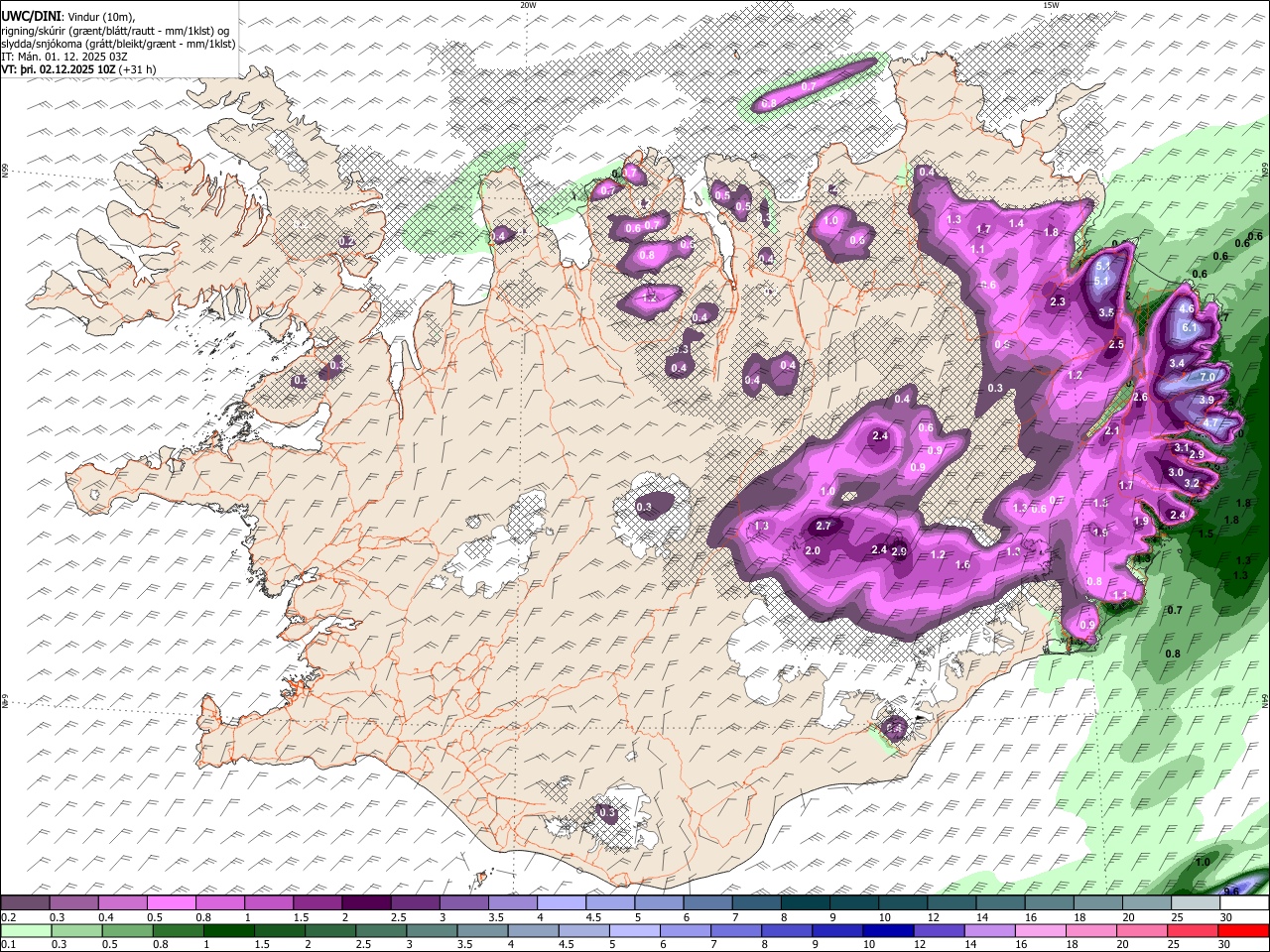
Task: Select the darkest purple swatch labeled 2 in the snow legend
Action: pos(366,903)
